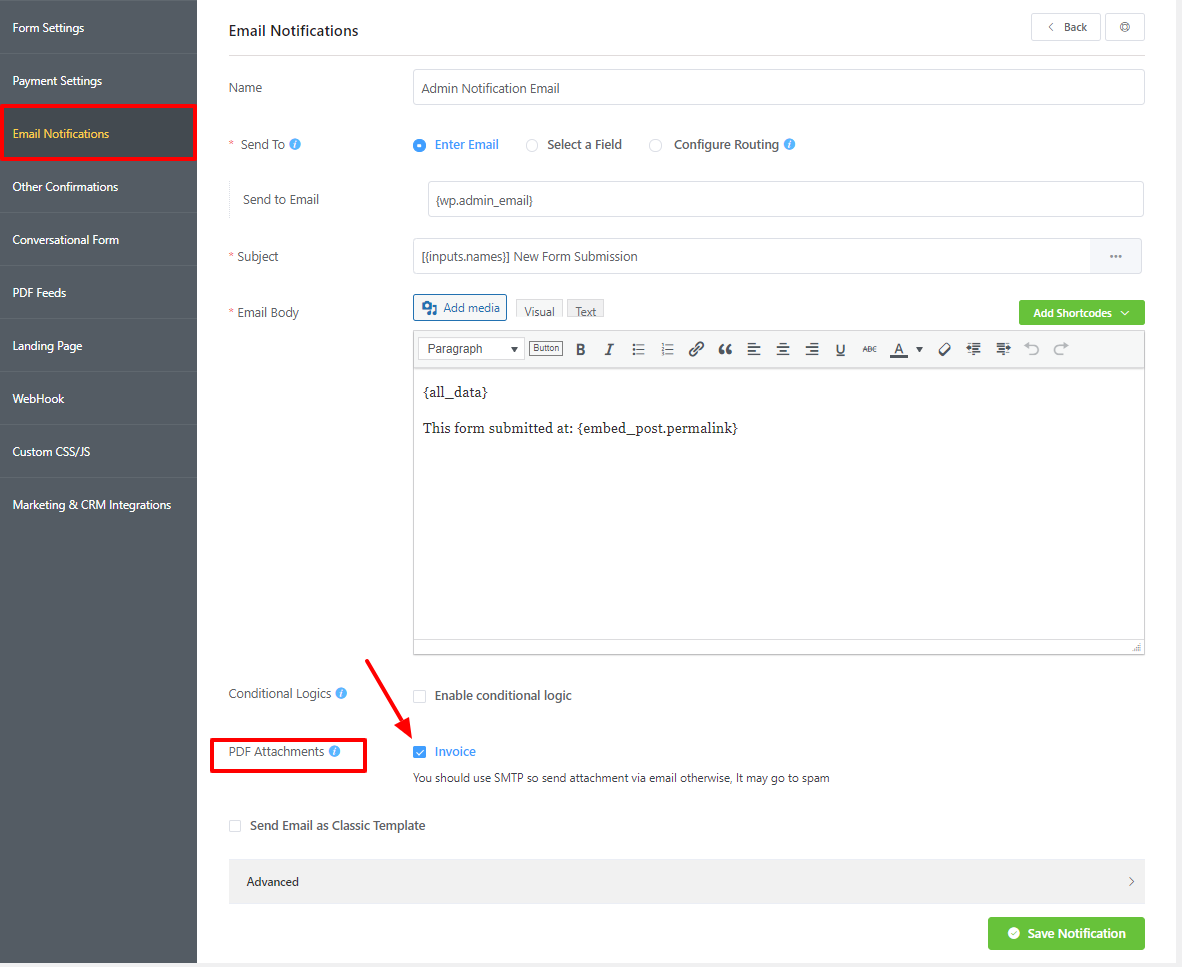This screenshot has height=967, width=1182.
Task: Set center text alignment in the editor
Action: click(x=782, y=348)
